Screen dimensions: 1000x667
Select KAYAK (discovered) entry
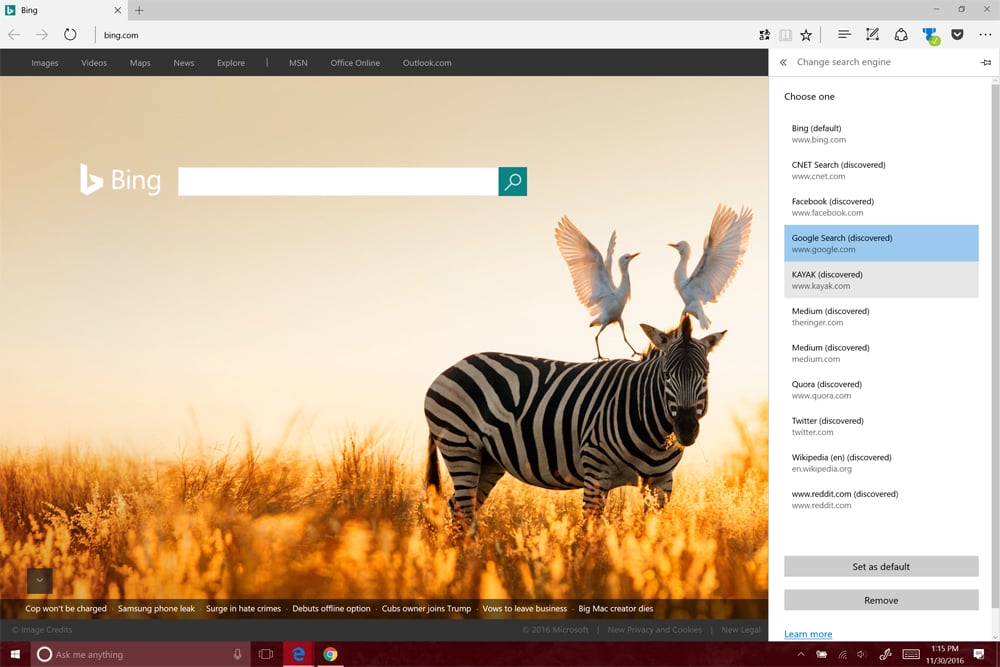pos(881,280)
